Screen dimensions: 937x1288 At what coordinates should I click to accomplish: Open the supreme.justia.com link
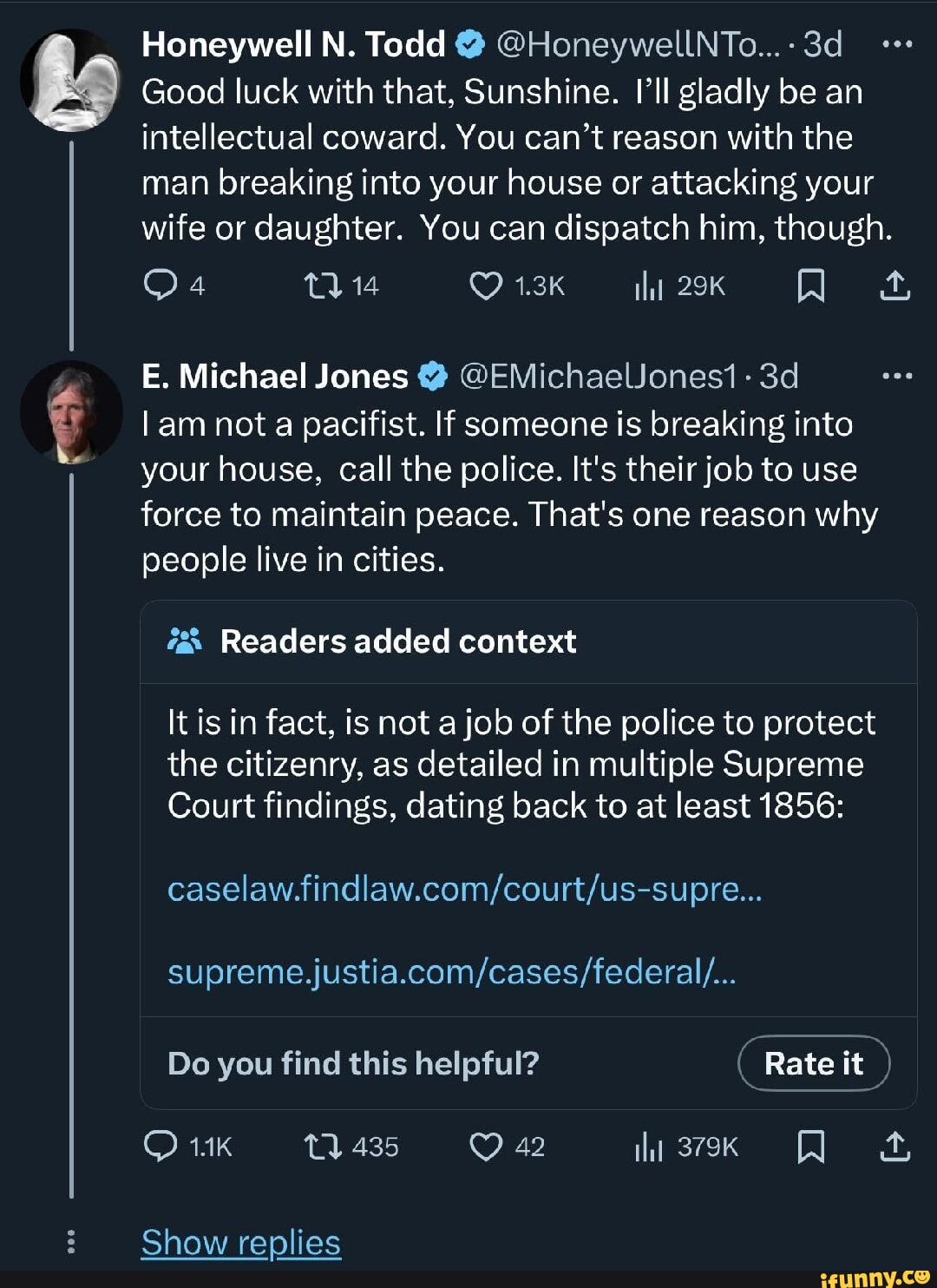click(x=451, y=972)
